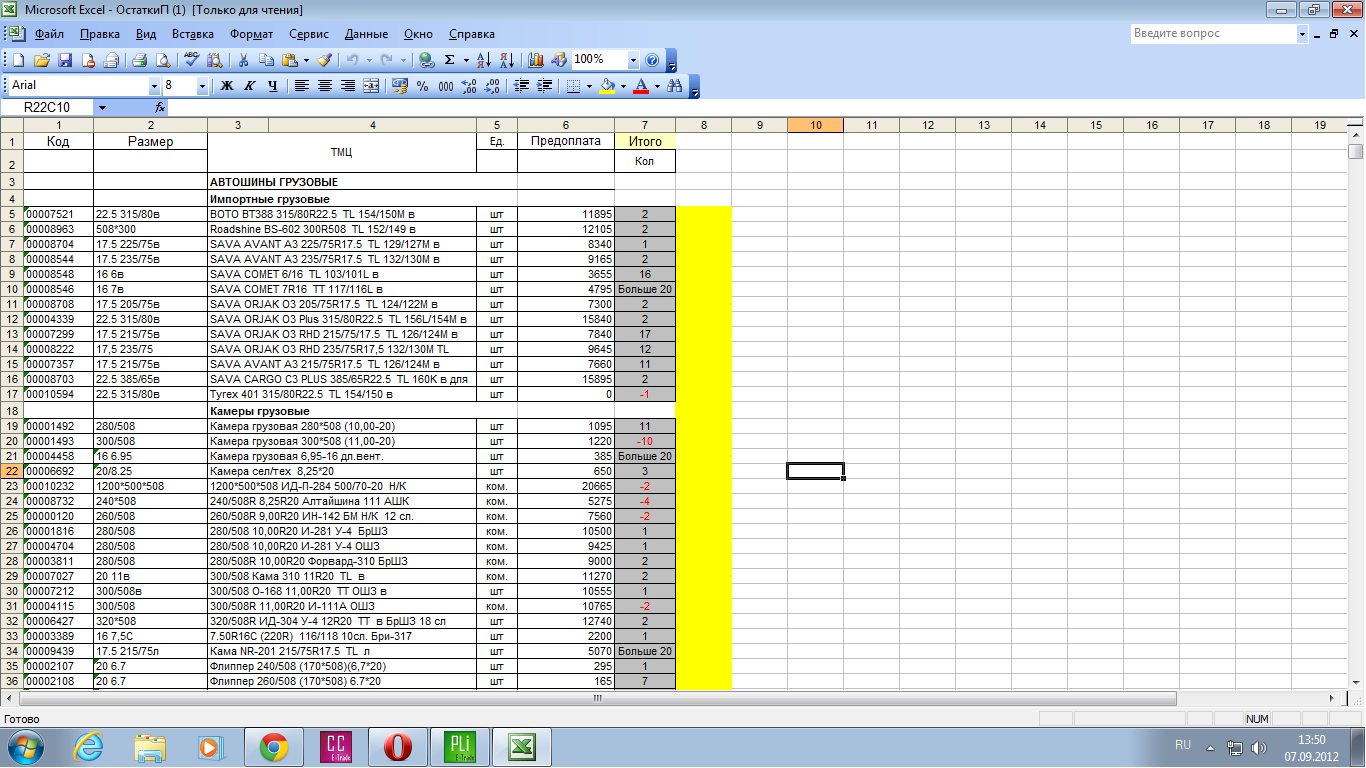1366x768 pixels.
Task: Click the Paste clipboard icon
Action: click(290, 60)
